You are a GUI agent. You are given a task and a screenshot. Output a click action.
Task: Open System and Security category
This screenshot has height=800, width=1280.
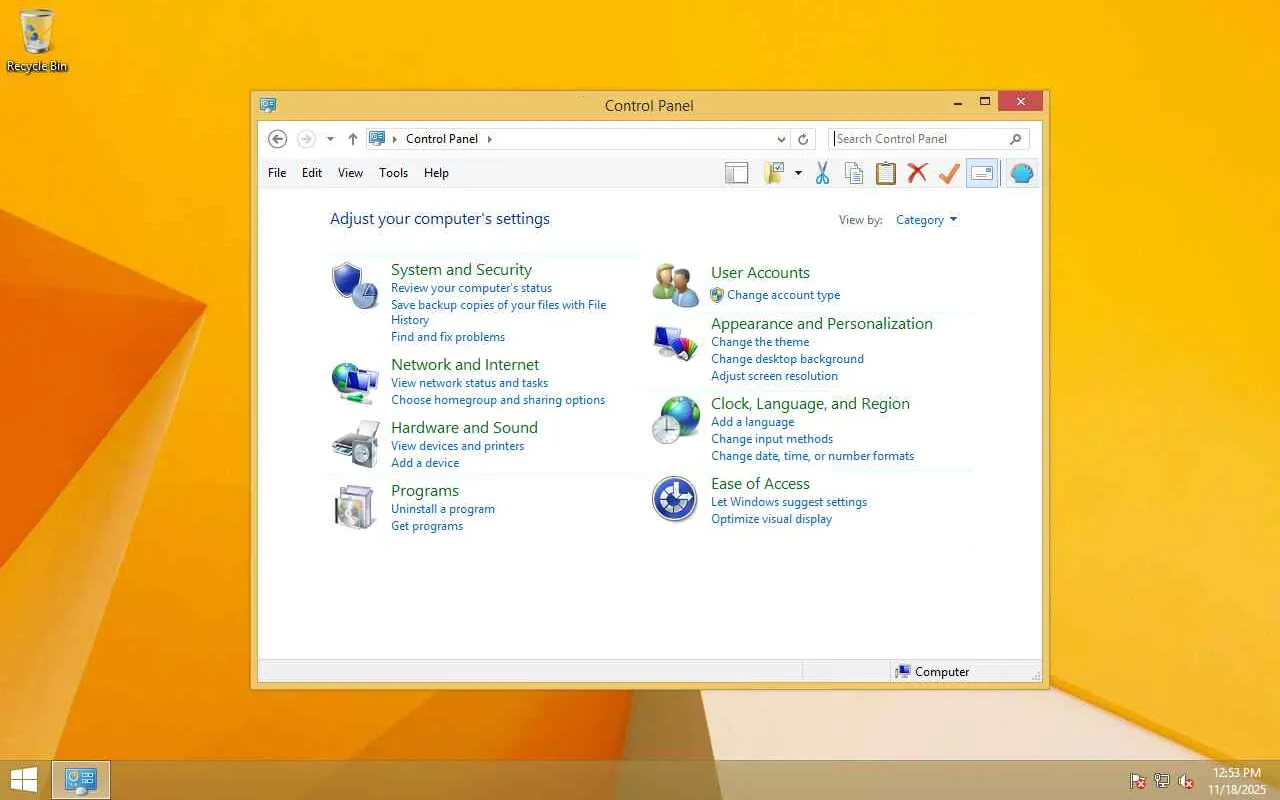[461, 270]
